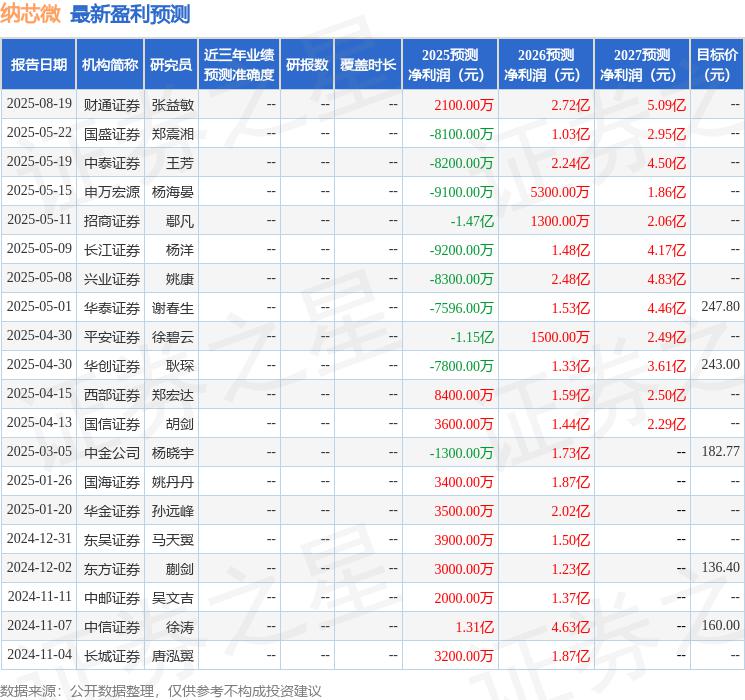Screen dimensions: 745x700
Task: Click analyst name 吴文吉
Action: (172, 598)
